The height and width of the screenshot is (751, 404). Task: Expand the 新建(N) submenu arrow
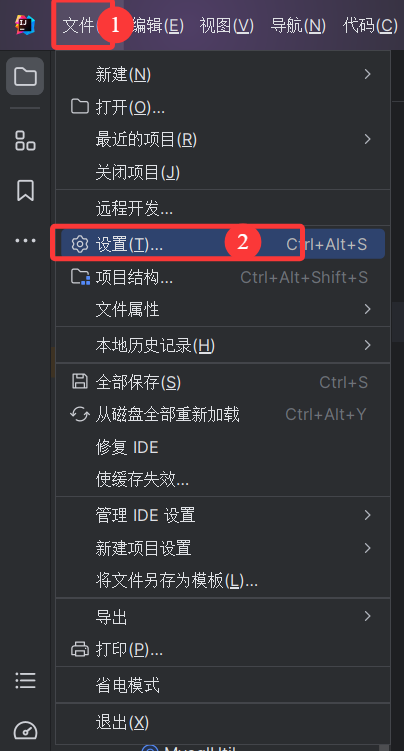(x=368, y=74)
